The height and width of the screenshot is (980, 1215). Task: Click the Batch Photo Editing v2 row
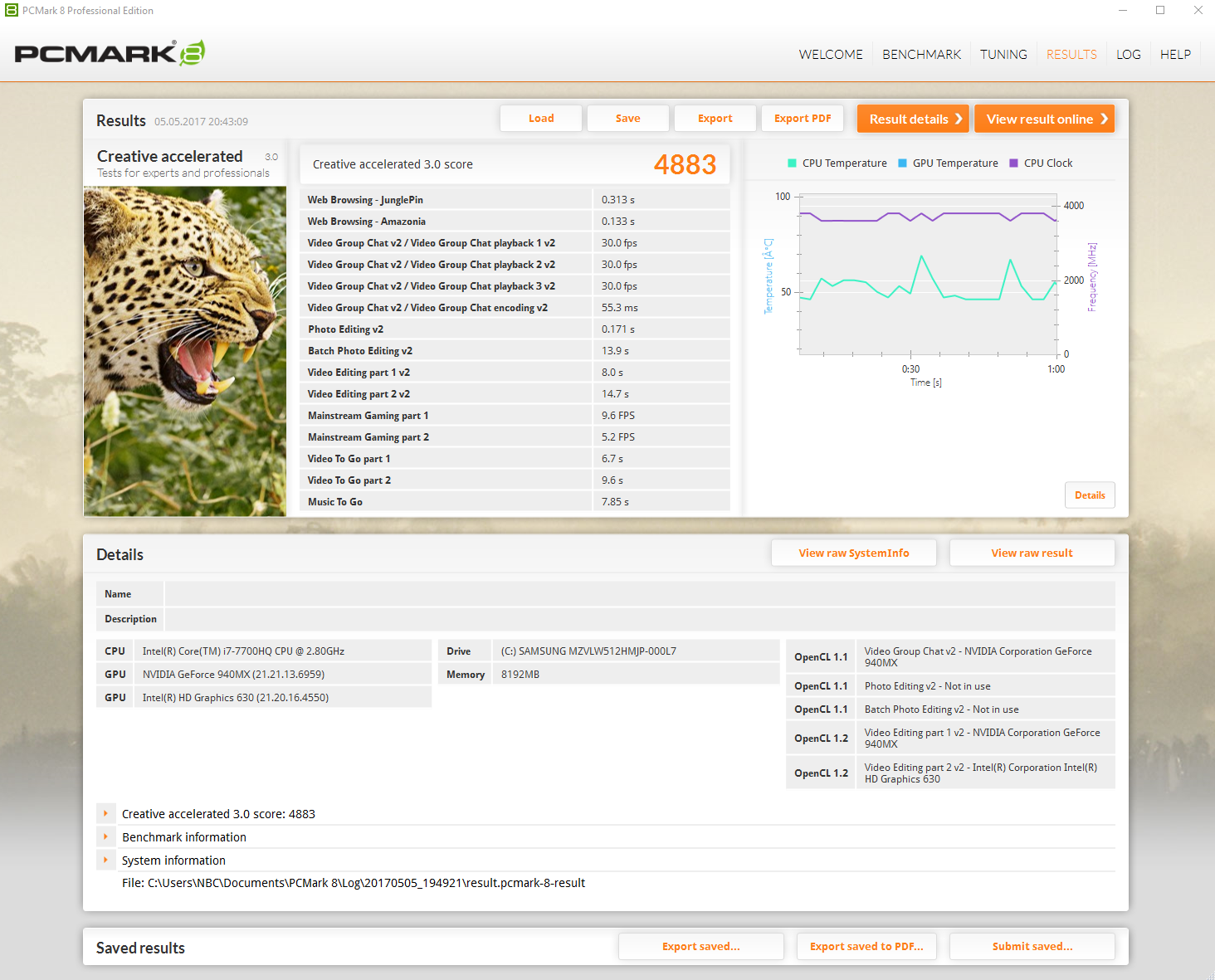coord(515,351)
